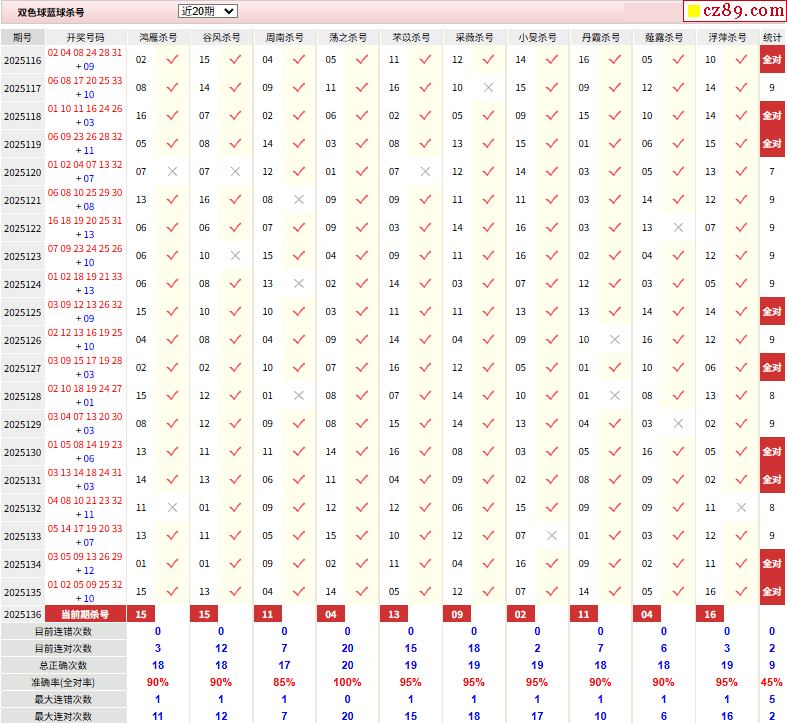Click the yellow square in cz89 logo
787x723 pixels.
click(x=693, y=12)
